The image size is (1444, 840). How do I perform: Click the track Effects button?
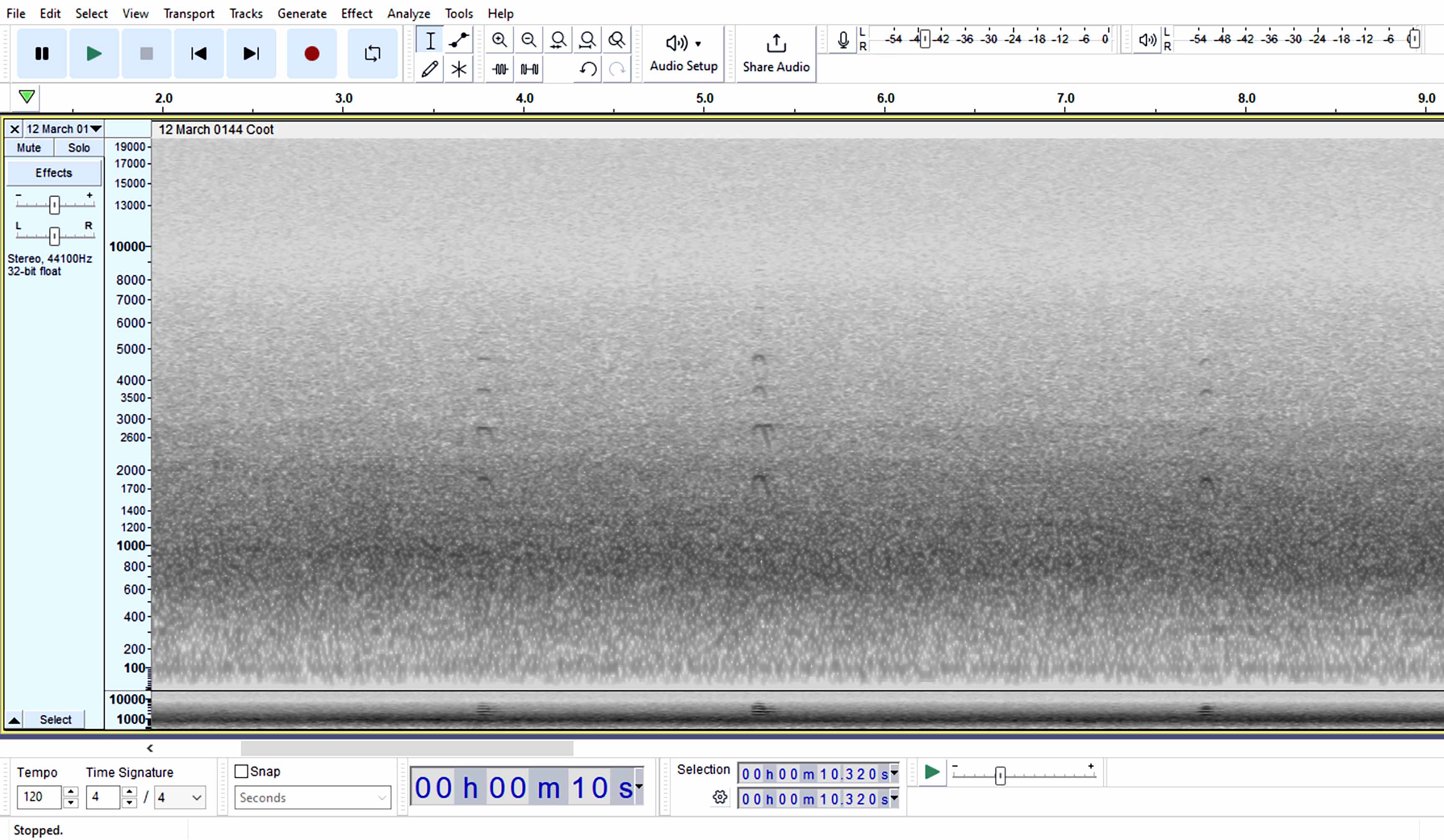53,173
